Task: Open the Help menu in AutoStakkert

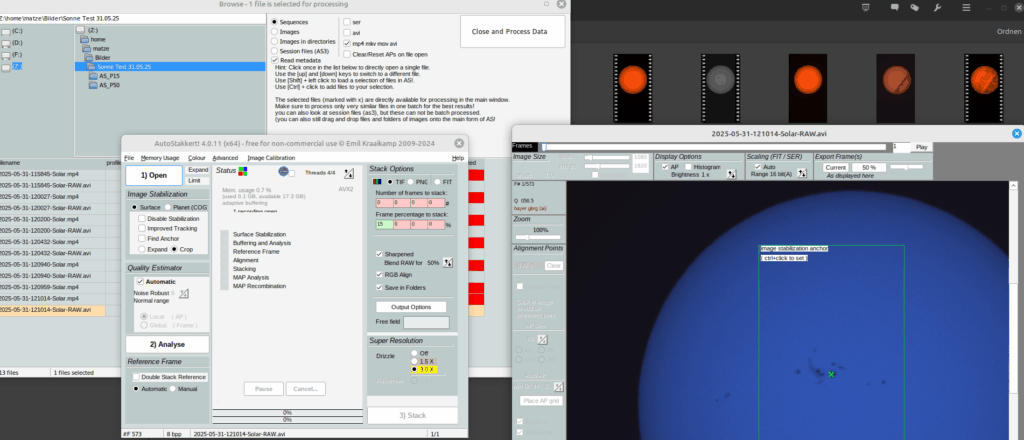Action: coord(458,158)
